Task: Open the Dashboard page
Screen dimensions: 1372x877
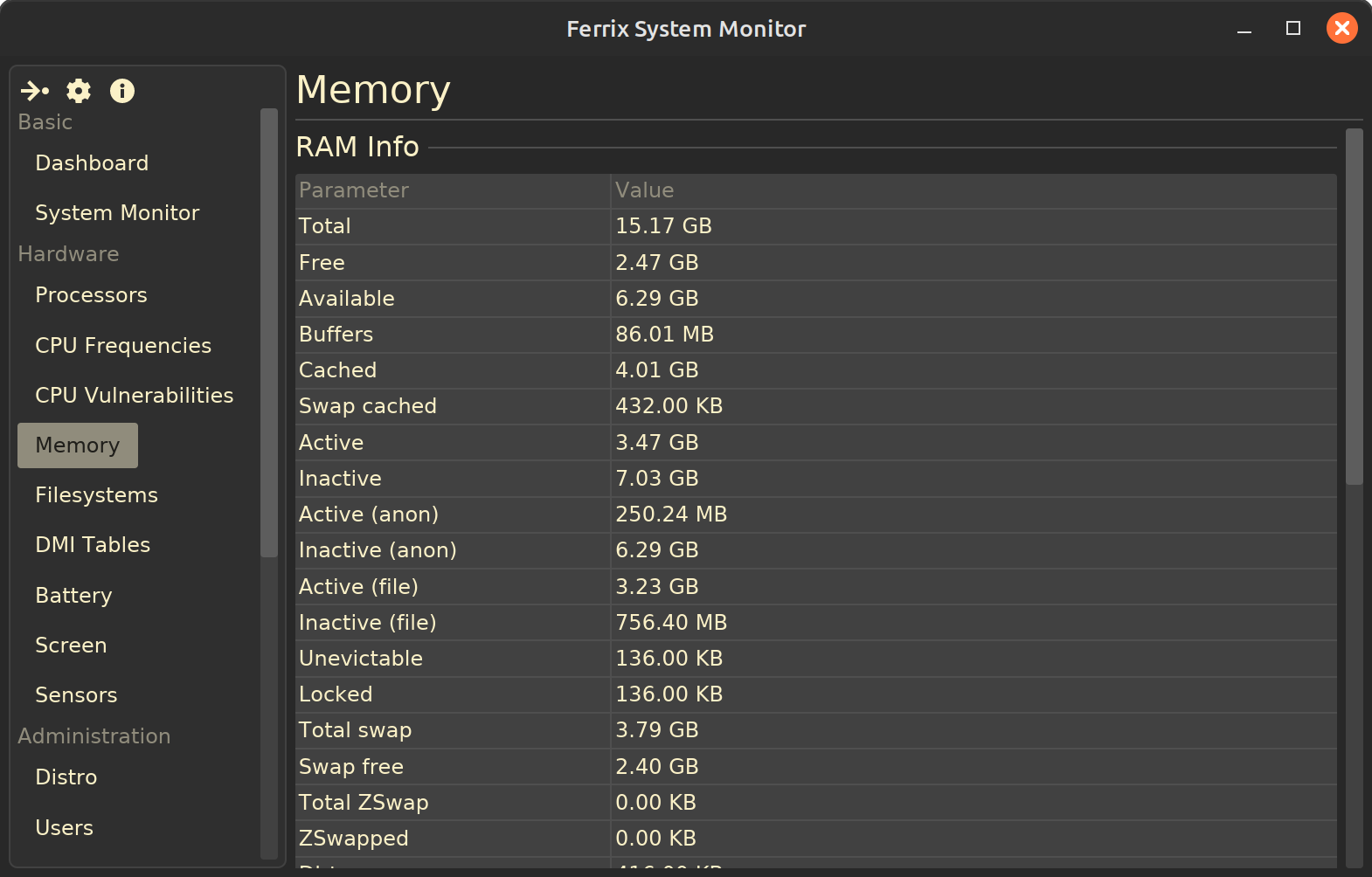Action: point(92,163)
